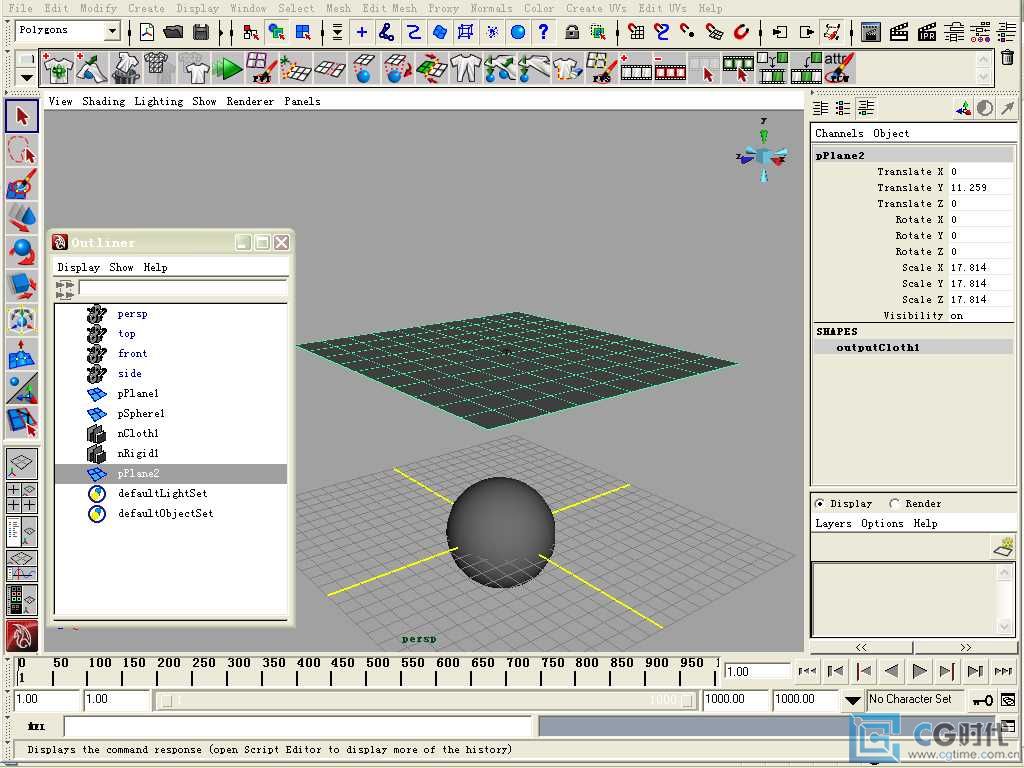Open the Render View clapperboard icon
Screen dimensions: 1024x768
click(871, 31)
